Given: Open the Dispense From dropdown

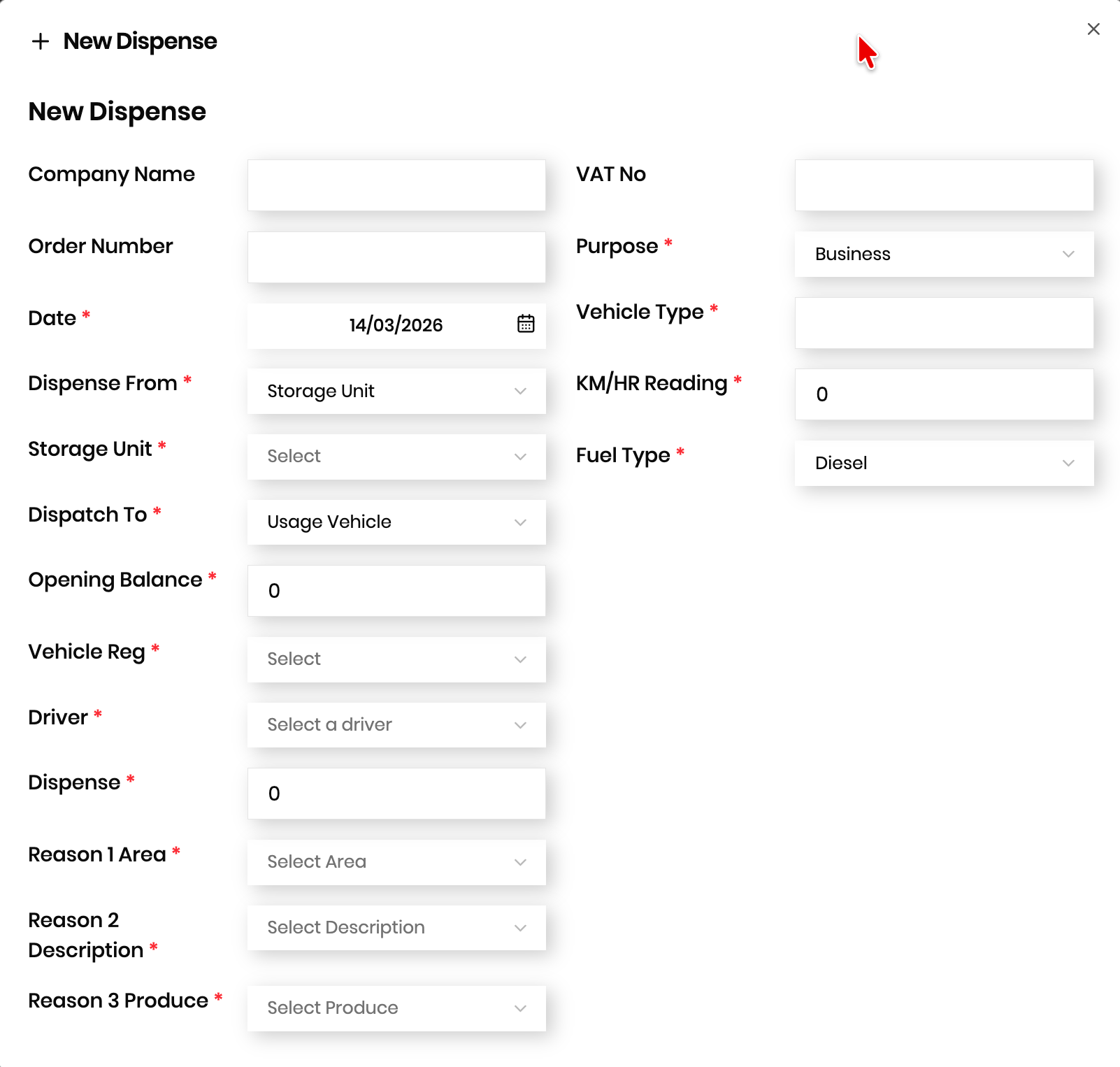Looking at the screenshot, I should (396, 391).
